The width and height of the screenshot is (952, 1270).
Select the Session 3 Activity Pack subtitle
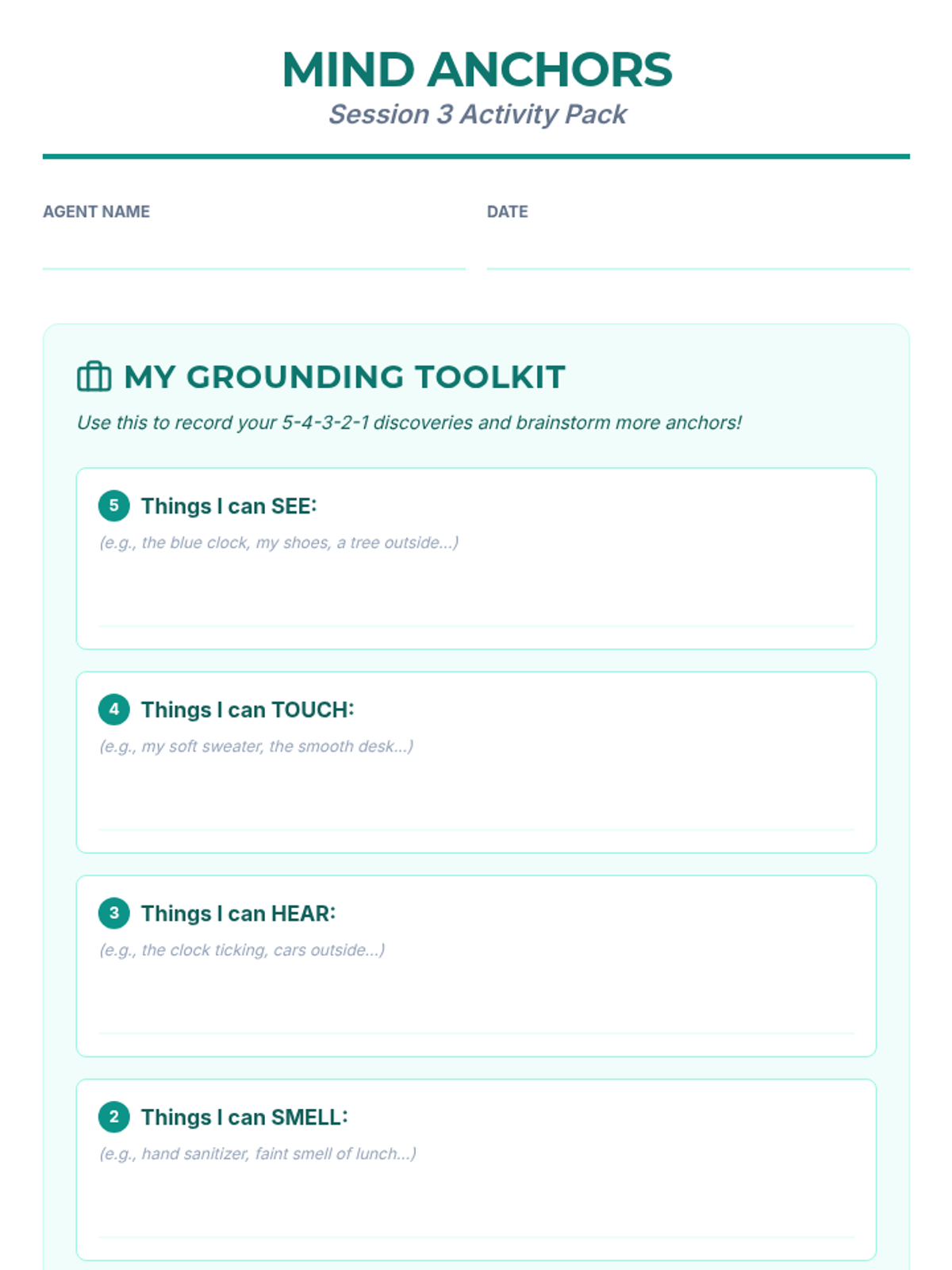(x=478, y=114)
